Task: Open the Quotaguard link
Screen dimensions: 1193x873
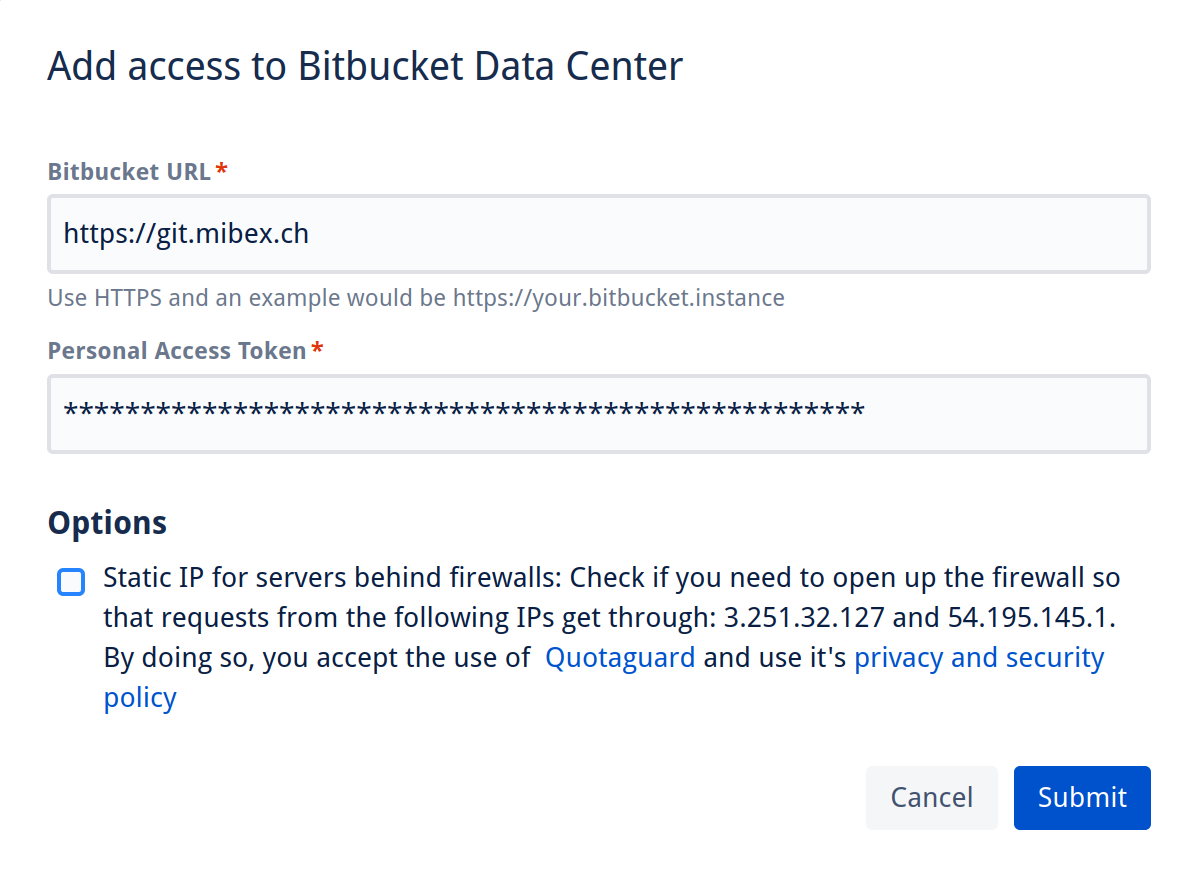Action: 619,658
